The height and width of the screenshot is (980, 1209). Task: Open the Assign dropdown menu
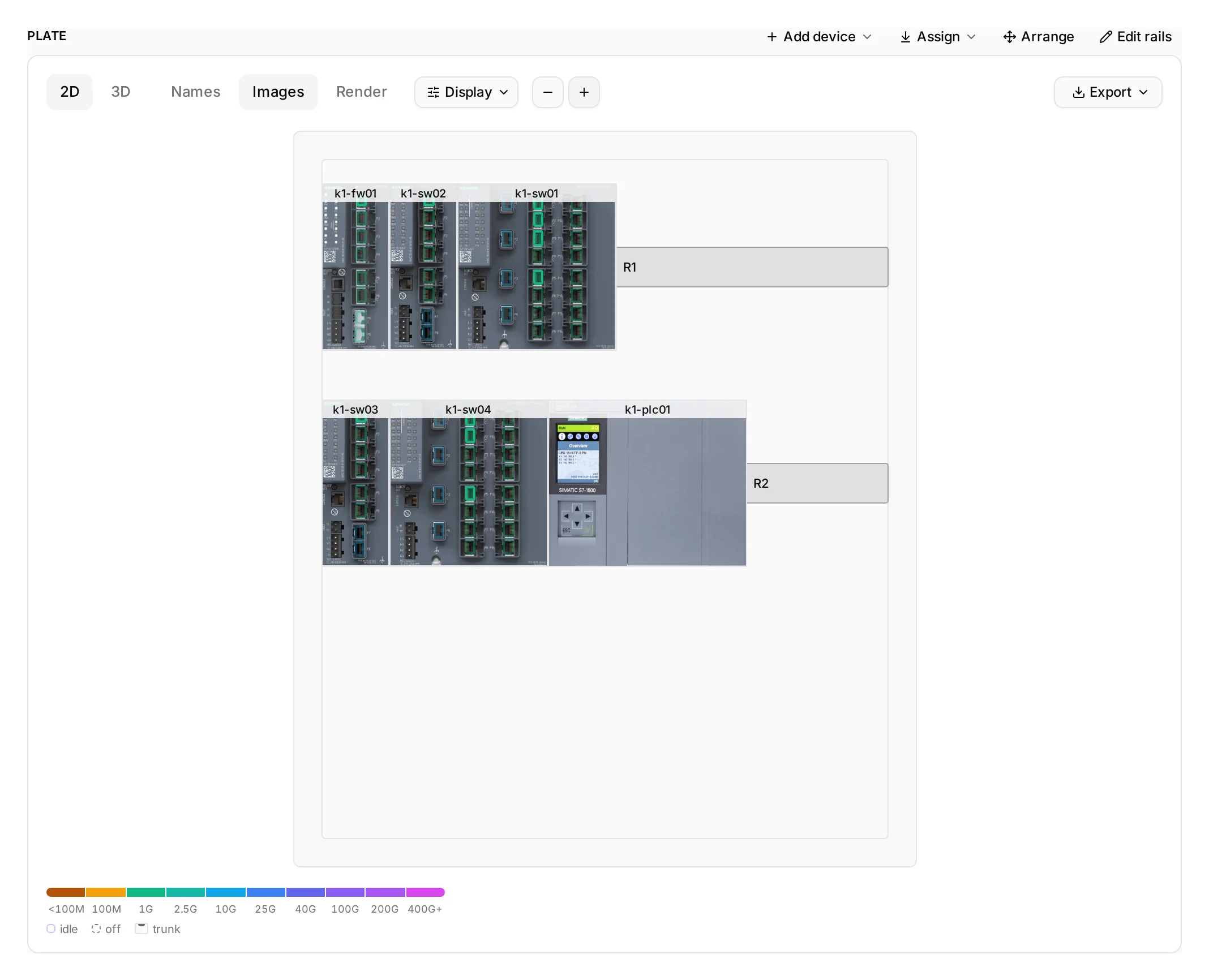[937, 37]
